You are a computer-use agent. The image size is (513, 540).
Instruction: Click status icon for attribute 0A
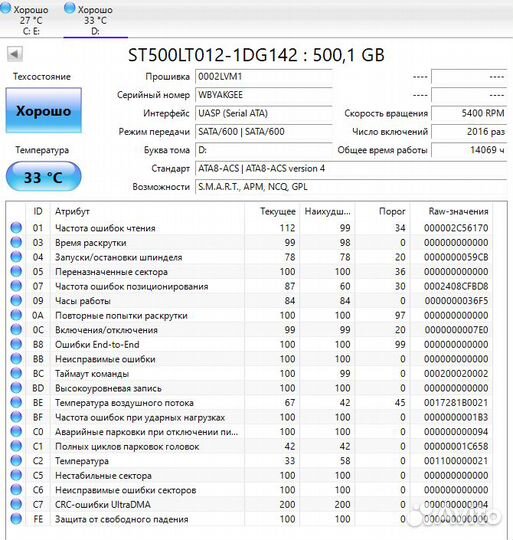point(16,315)
